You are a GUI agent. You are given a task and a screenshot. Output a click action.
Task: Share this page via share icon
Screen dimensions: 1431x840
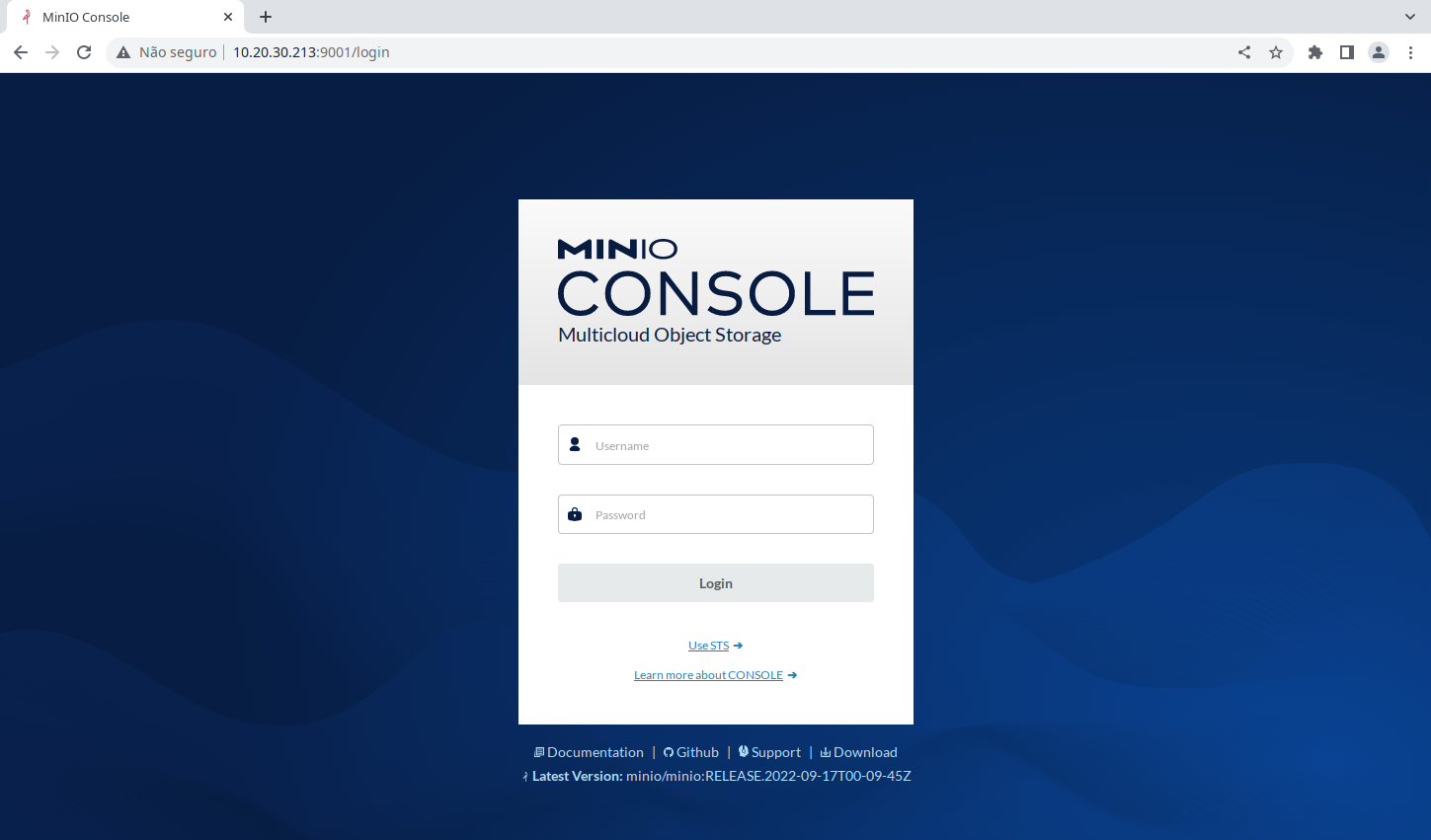(1244, 52)
